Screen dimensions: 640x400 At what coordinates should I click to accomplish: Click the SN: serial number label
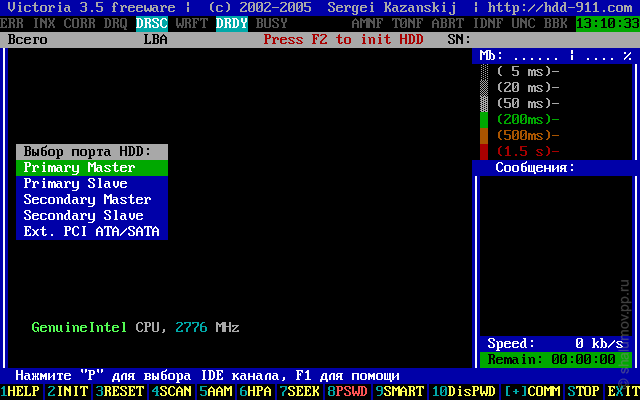click(x=460, y=40)
